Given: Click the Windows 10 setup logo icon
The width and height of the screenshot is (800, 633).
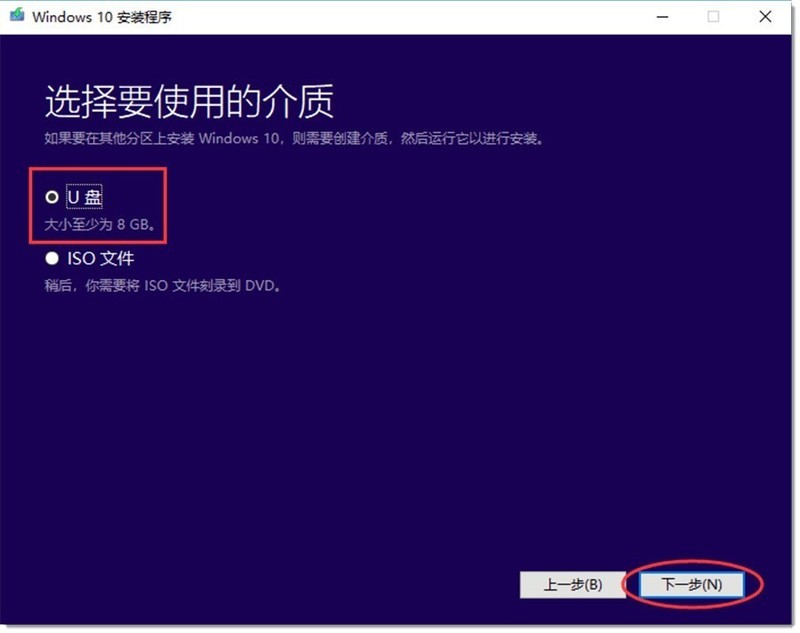Looking at the screenshot, I should coord(19,17).
